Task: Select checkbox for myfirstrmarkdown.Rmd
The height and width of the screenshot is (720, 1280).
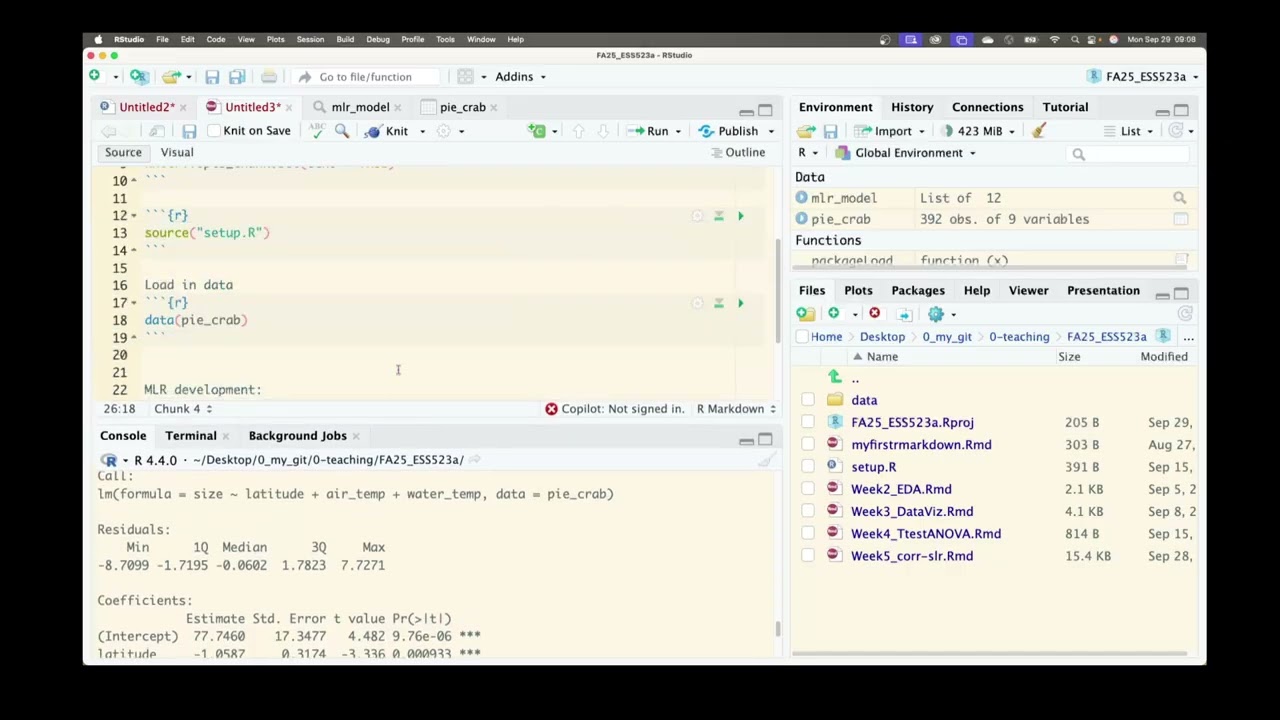Action: 808,445
